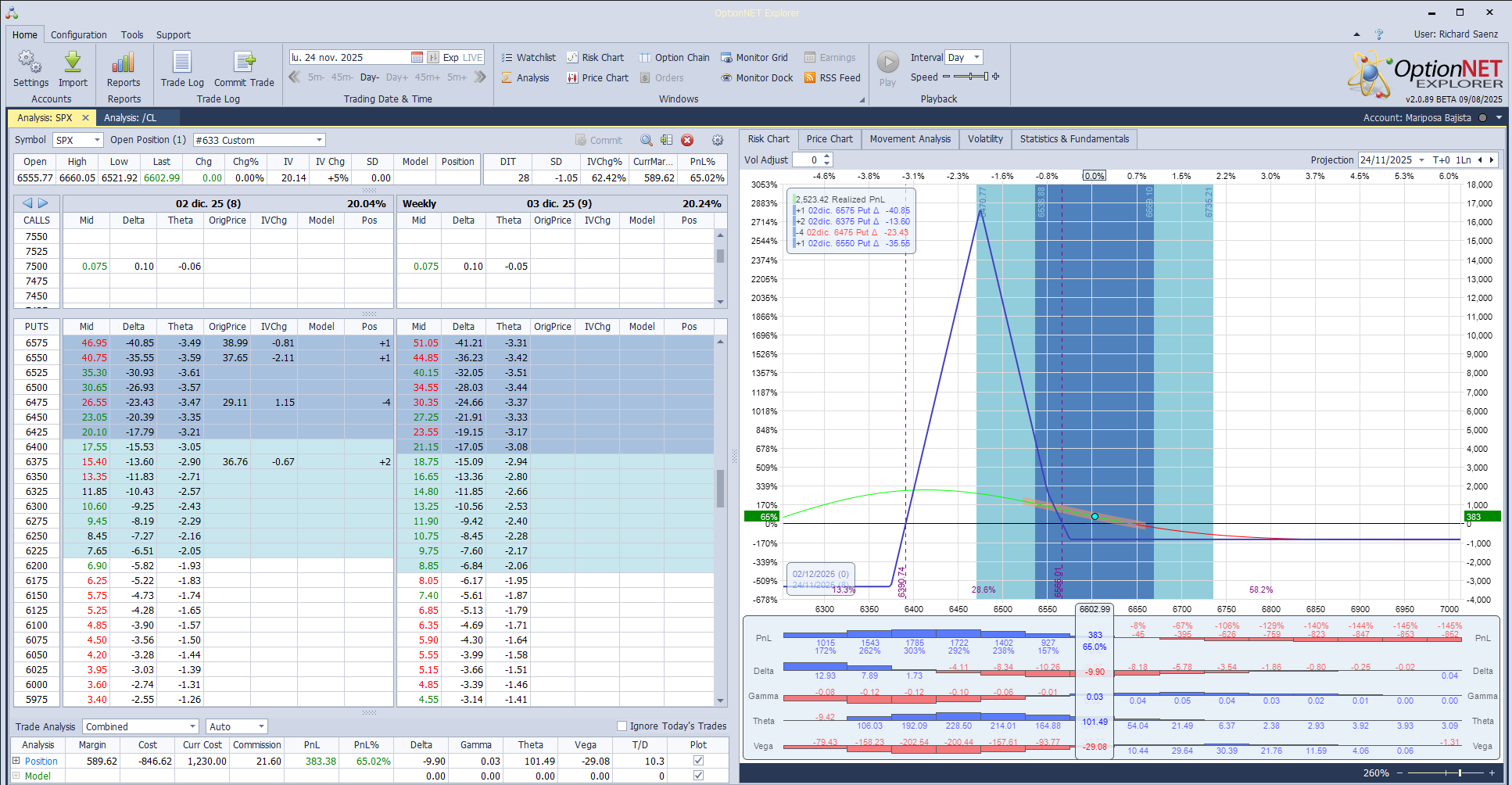Screen dimensions: 1512x785
Task: Toggle the Position row Plot checkbox
Action: pyautogui.click(x=698, y=761)
